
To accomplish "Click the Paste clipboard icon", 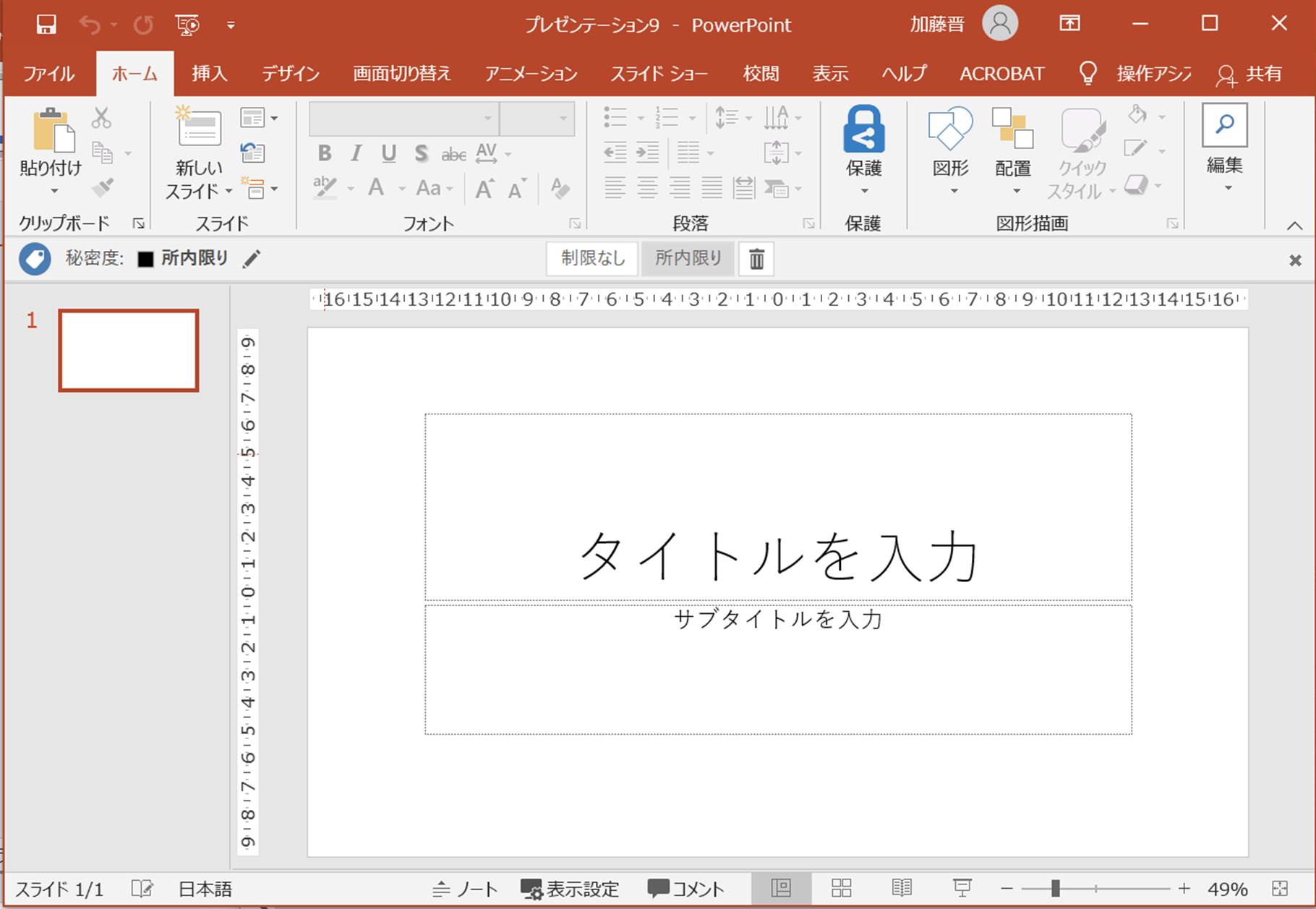I will (52, 132).
